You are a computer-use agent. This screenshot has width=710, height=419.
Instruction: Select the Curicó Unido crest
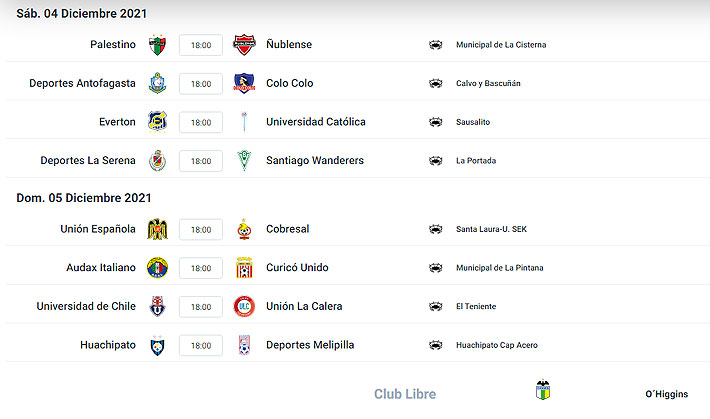245,268
